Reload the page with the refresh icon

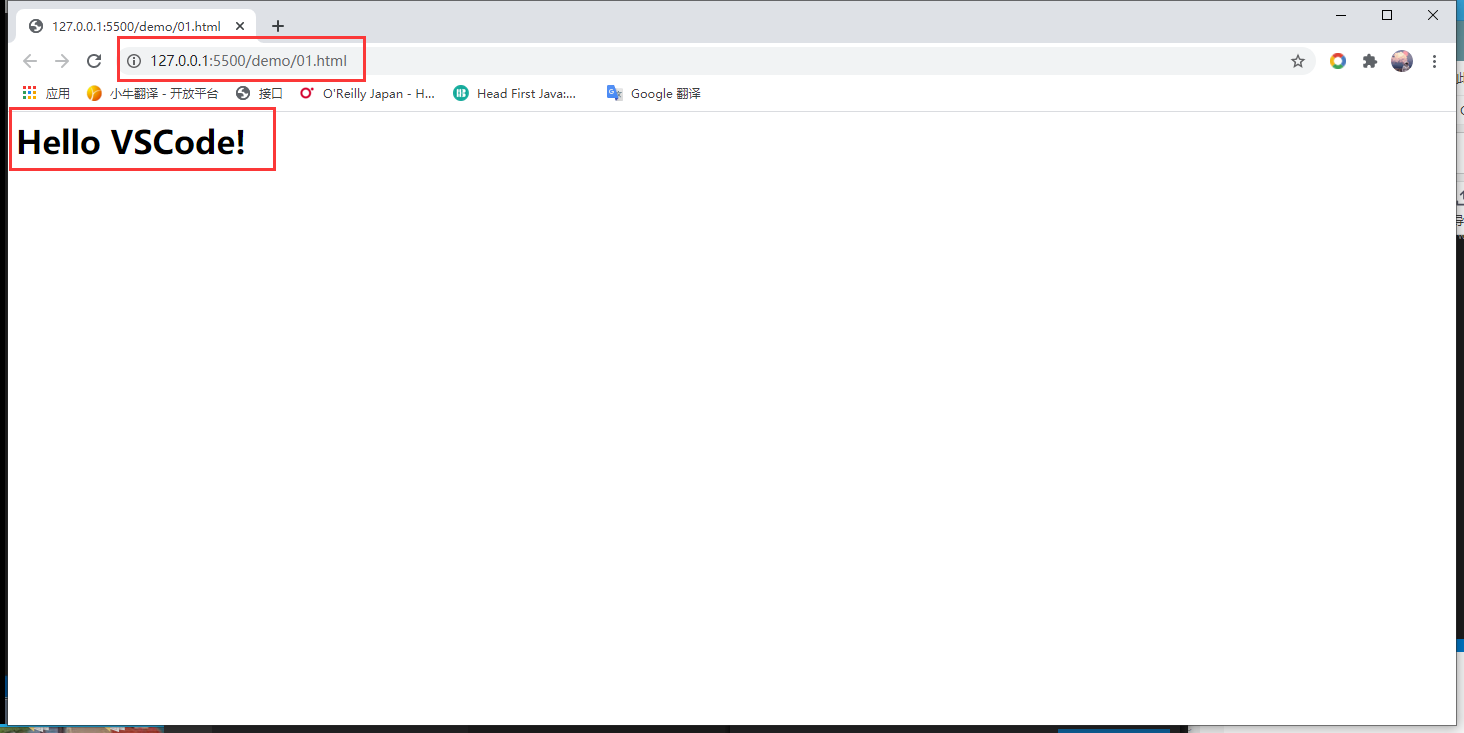pyautogui.click(x=94, y=61)
